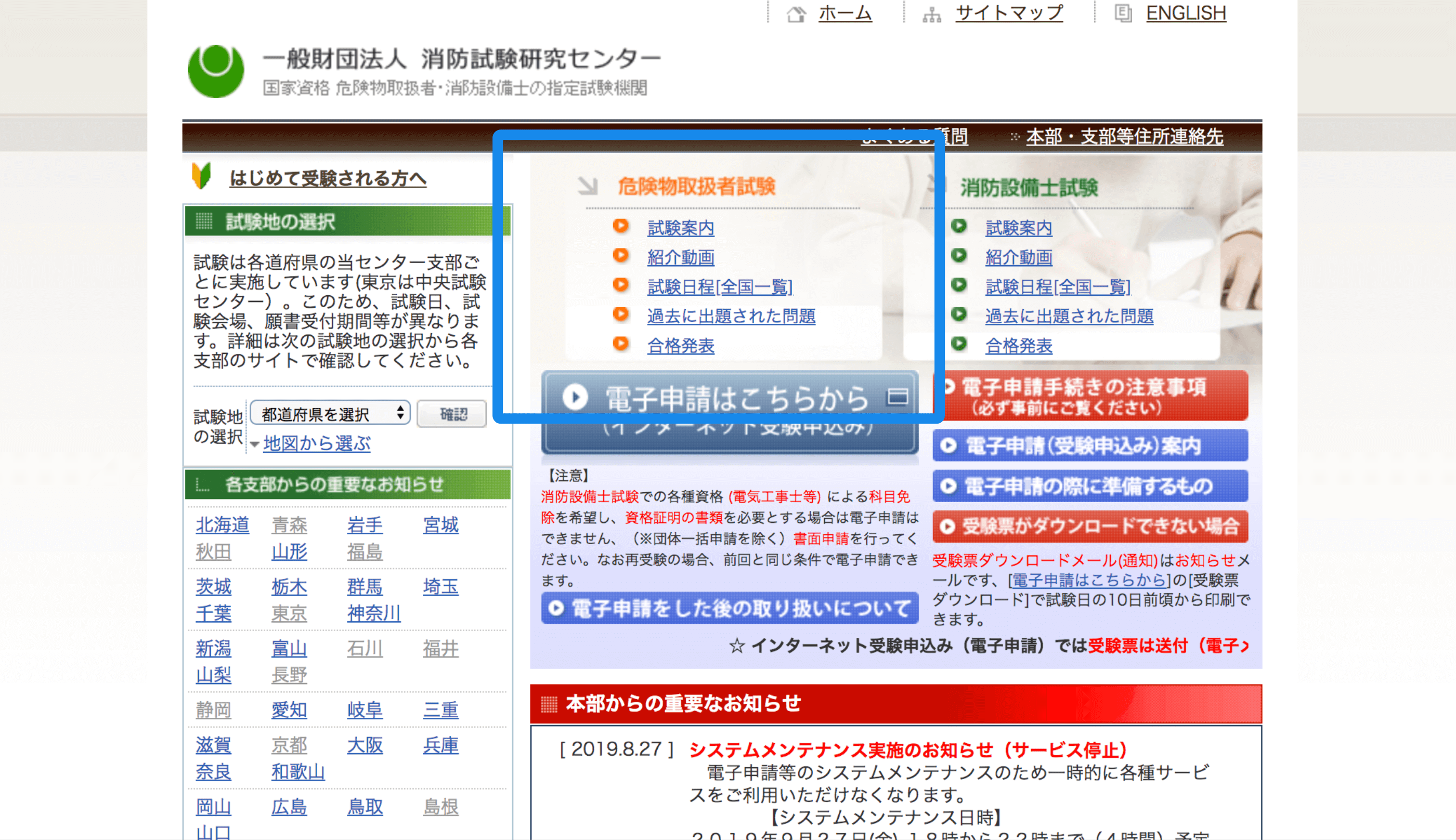Open 富山 branch link
Viewport: 1456px width, 840px height.
[289, 649]
